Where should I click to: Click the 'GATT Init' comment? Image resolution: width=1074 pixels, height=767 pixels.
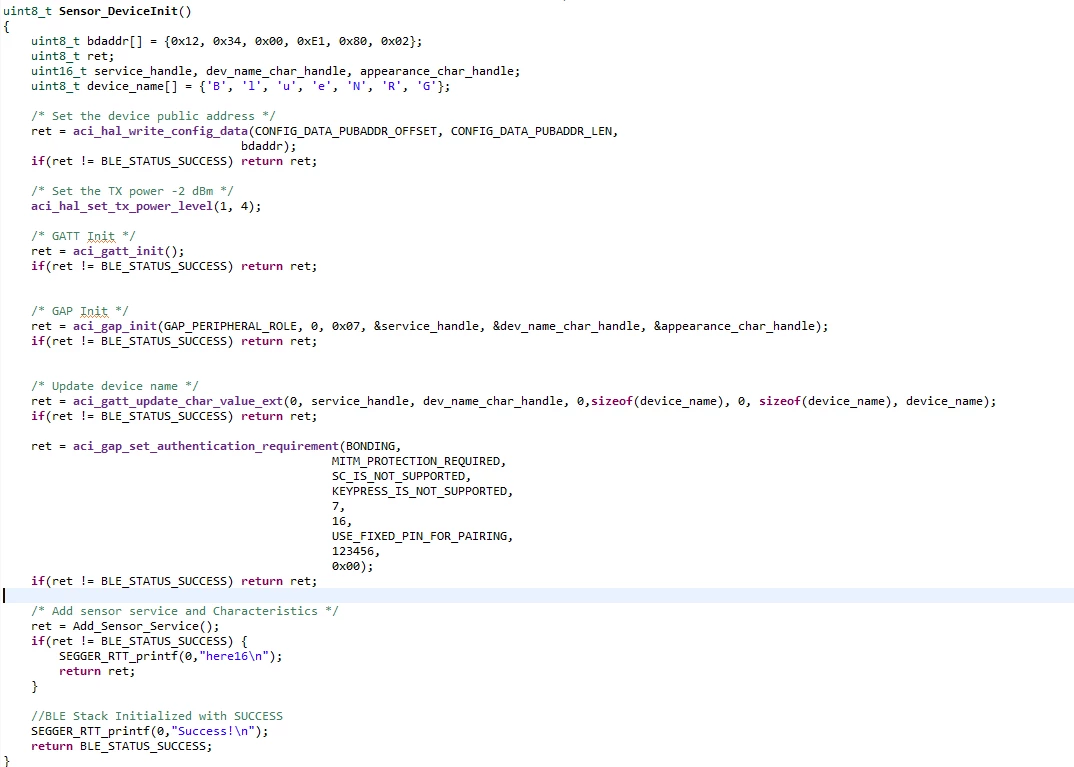(83, 236)
